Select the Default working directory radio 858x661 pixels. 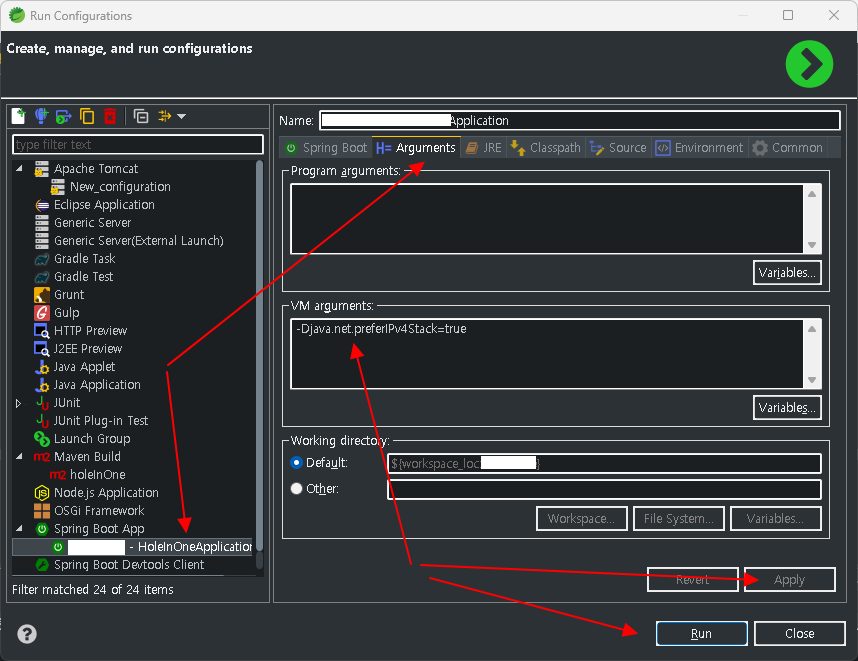click(x=296, y=463)
